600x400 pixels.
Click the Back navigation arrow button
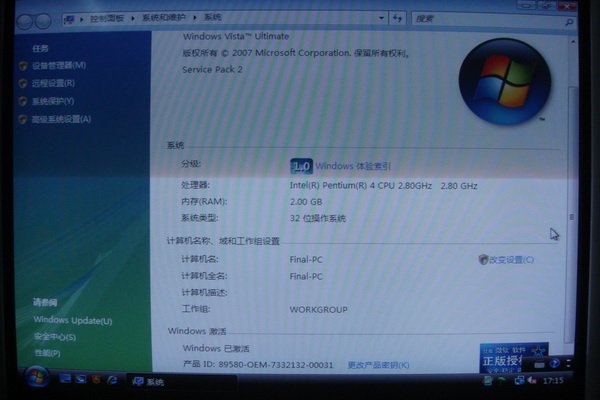pyautogui.click(x=25, y=21)
